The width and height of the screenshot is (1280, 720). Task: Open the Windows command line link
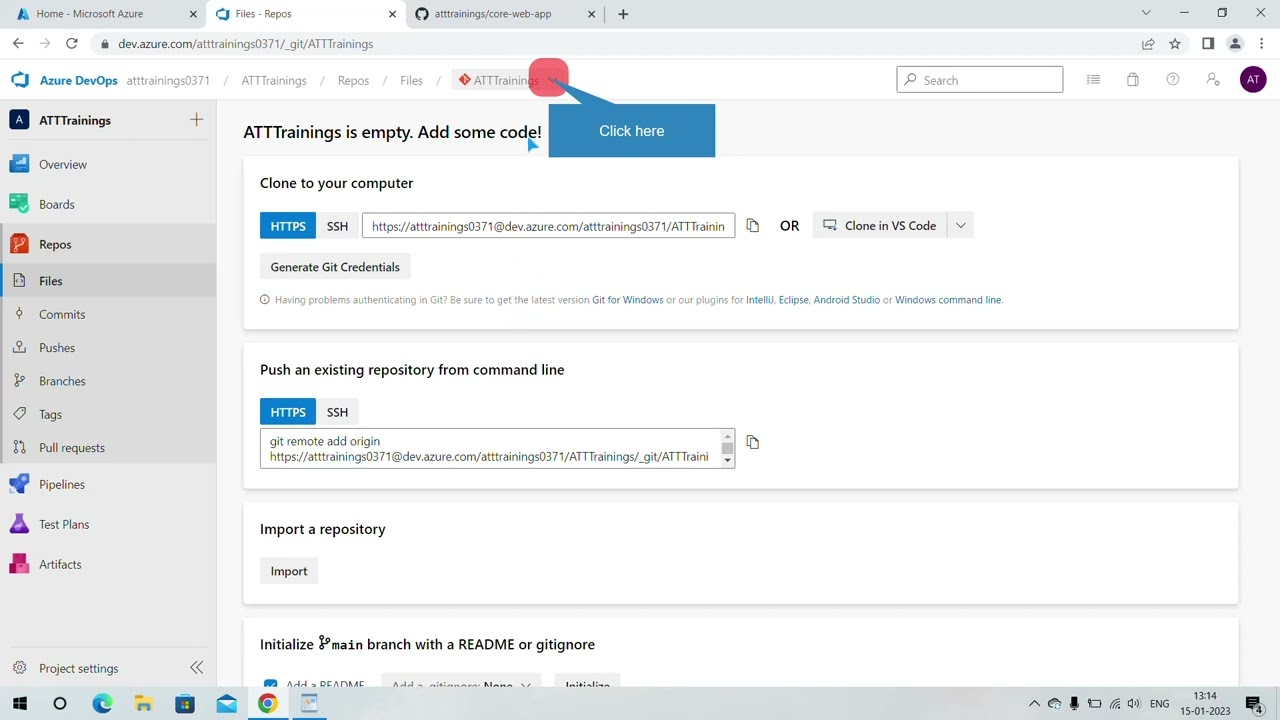948,300
